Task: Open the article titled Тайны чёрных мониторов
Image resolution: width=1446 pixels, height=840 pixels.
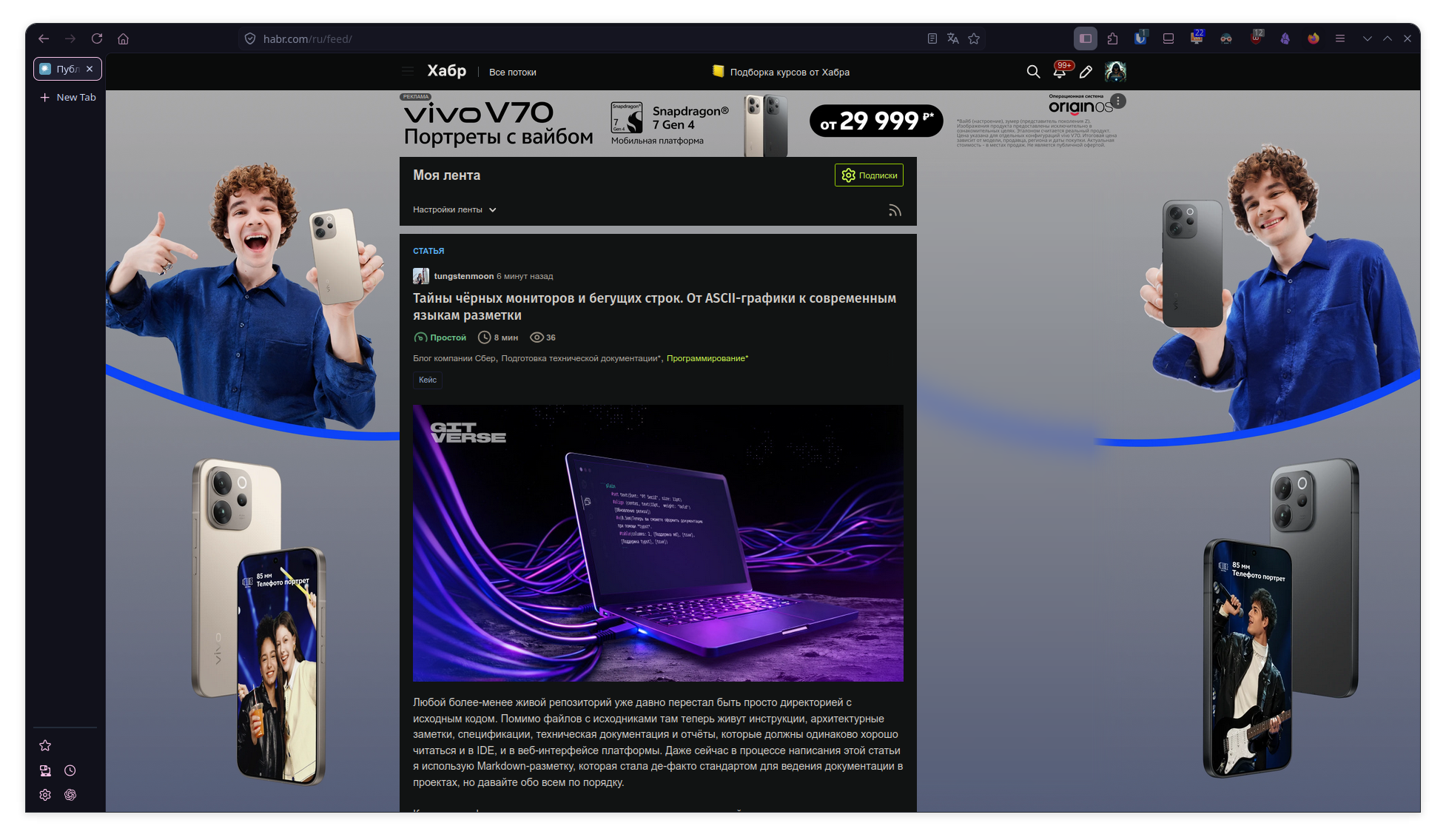Action: pyautogui.click(x=654, y=306)
